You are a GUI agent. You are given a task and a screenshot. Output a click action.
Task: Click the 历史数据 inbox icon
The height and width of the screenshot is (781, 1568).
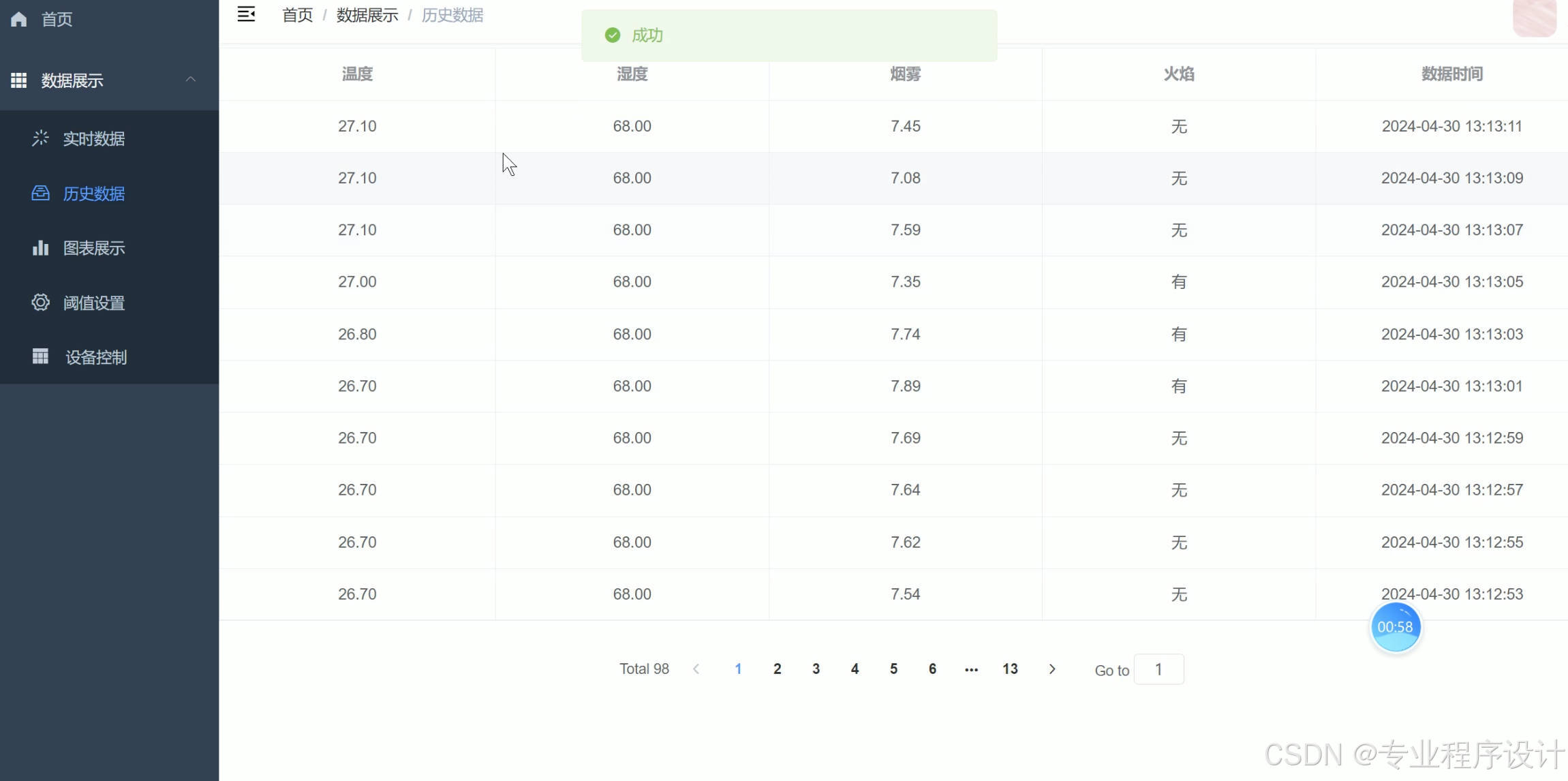click(40, 194)
